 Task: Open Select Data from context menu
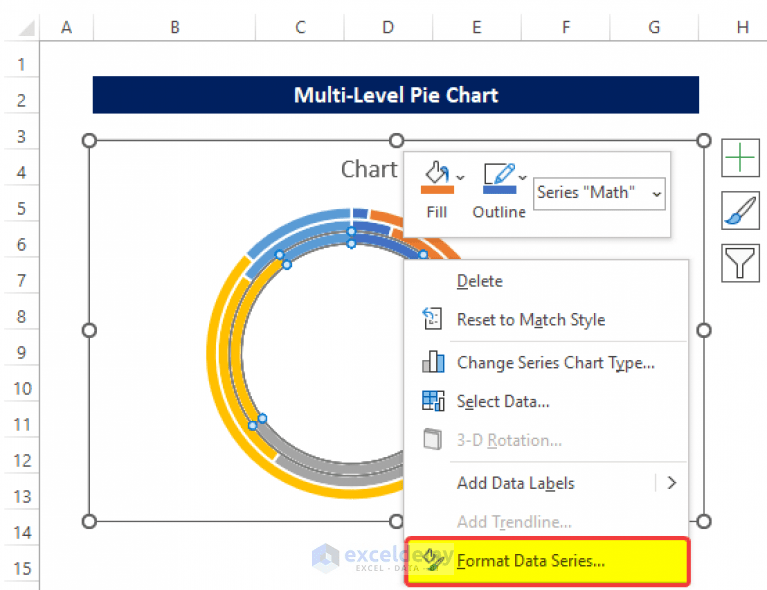click(503, 402)
